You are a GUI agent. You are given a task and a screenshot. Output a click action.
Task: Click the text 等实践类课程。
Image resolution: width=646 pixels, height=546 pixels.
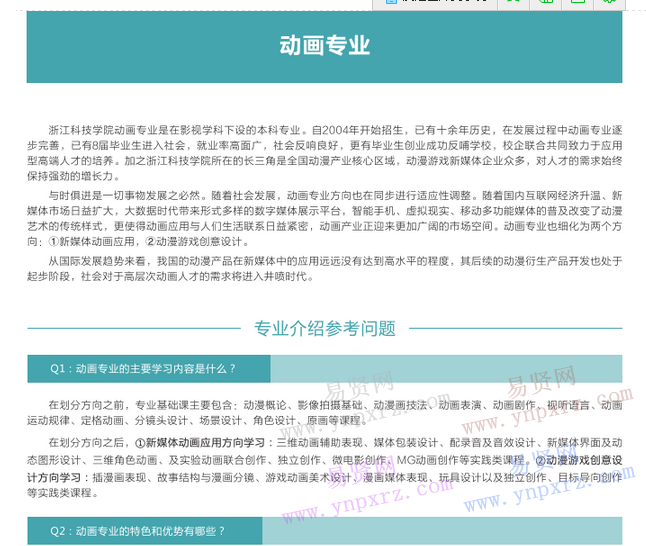coord(63,493)
